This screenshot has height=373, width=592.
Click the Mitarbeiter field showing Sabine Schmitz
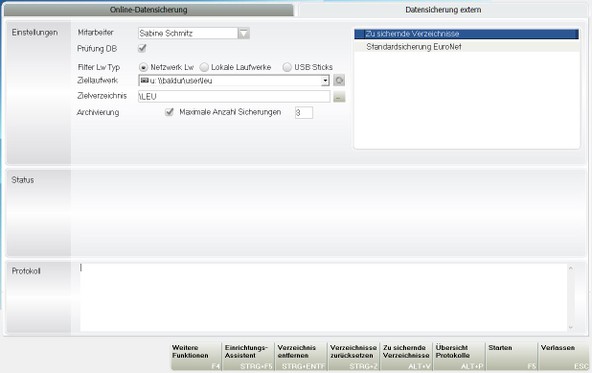(x=188, y=33)
